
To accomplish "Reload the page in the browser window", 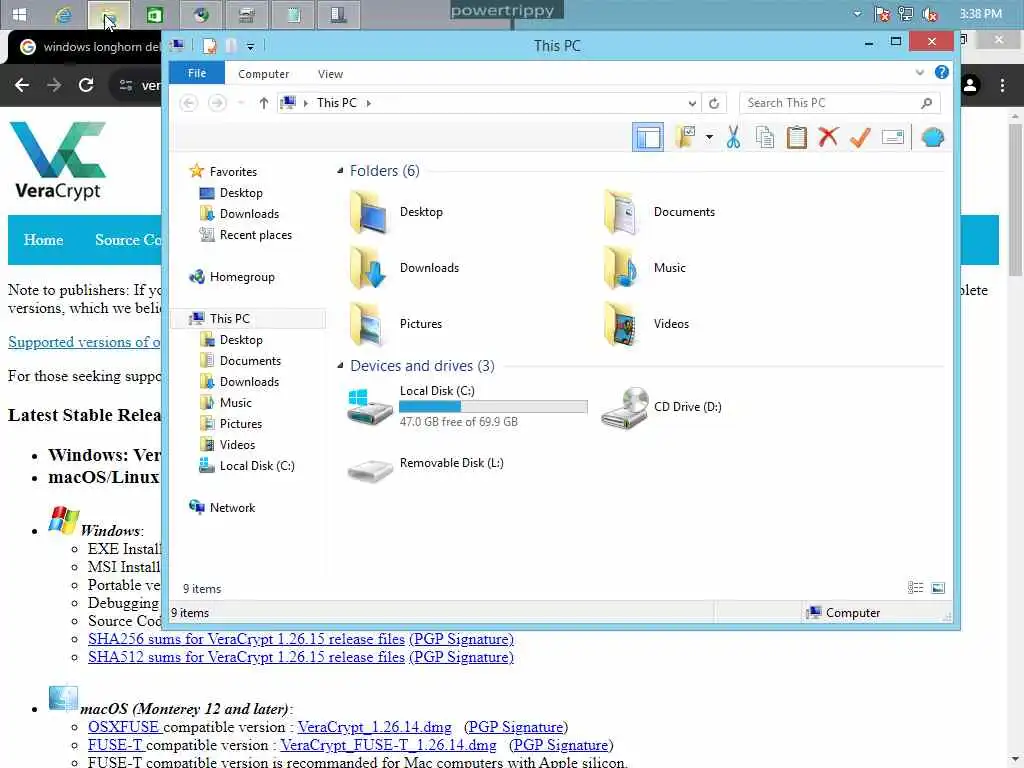I will click(86, 85).
